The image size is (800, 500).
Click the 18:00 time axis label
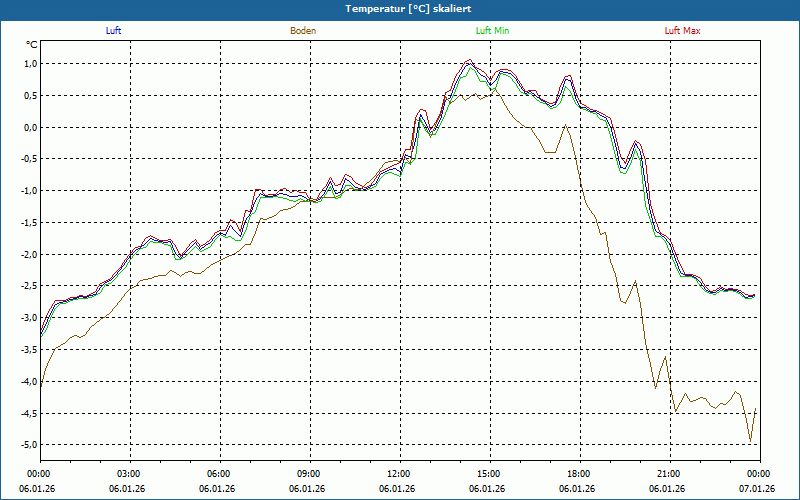(x=580, y=474)
